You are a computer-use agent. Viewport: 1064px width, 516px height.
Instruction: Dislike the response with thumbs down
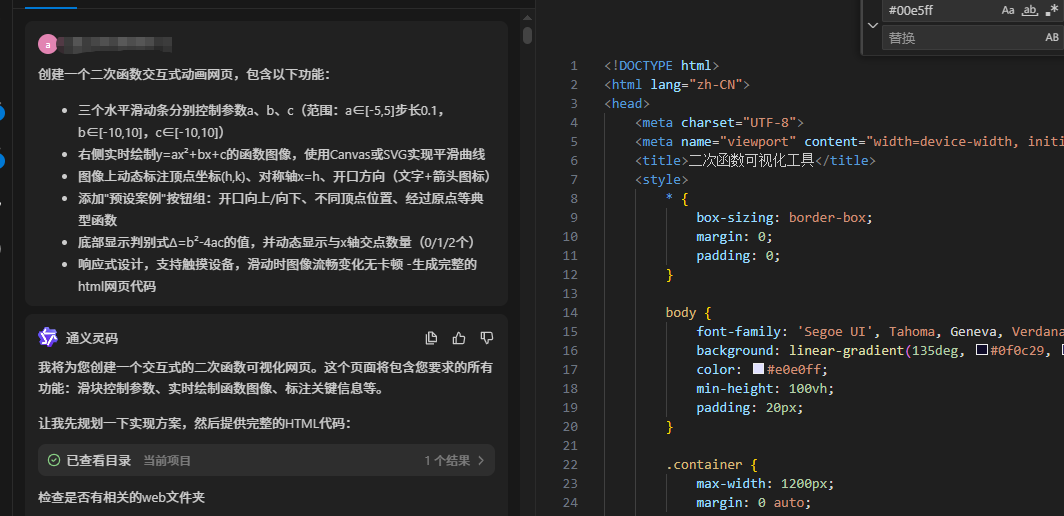pos(487,337)
